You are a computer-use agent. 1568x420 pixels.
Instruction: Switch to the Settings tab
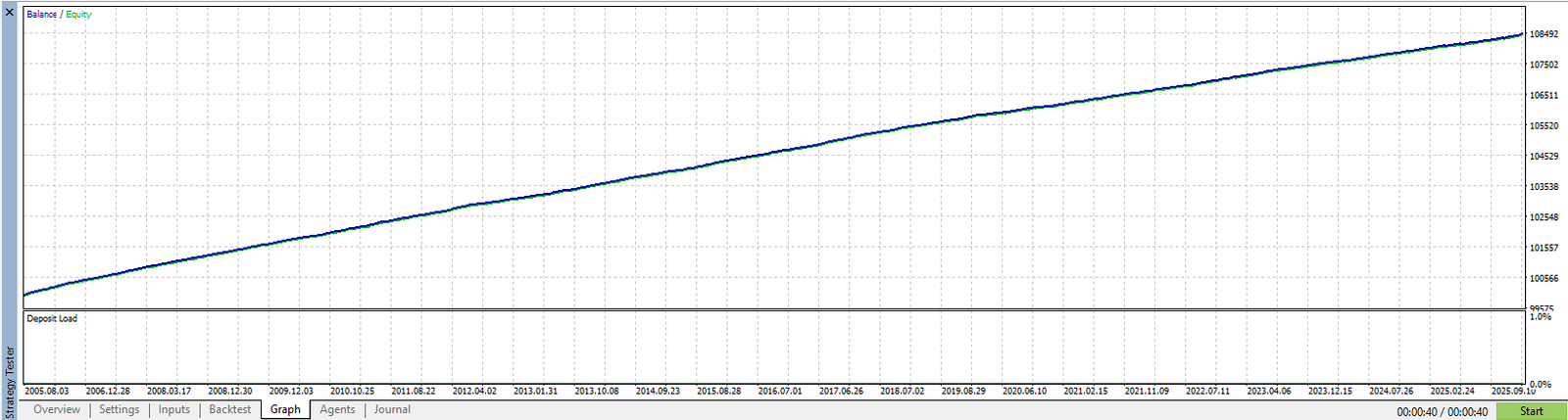pos(120,410)
